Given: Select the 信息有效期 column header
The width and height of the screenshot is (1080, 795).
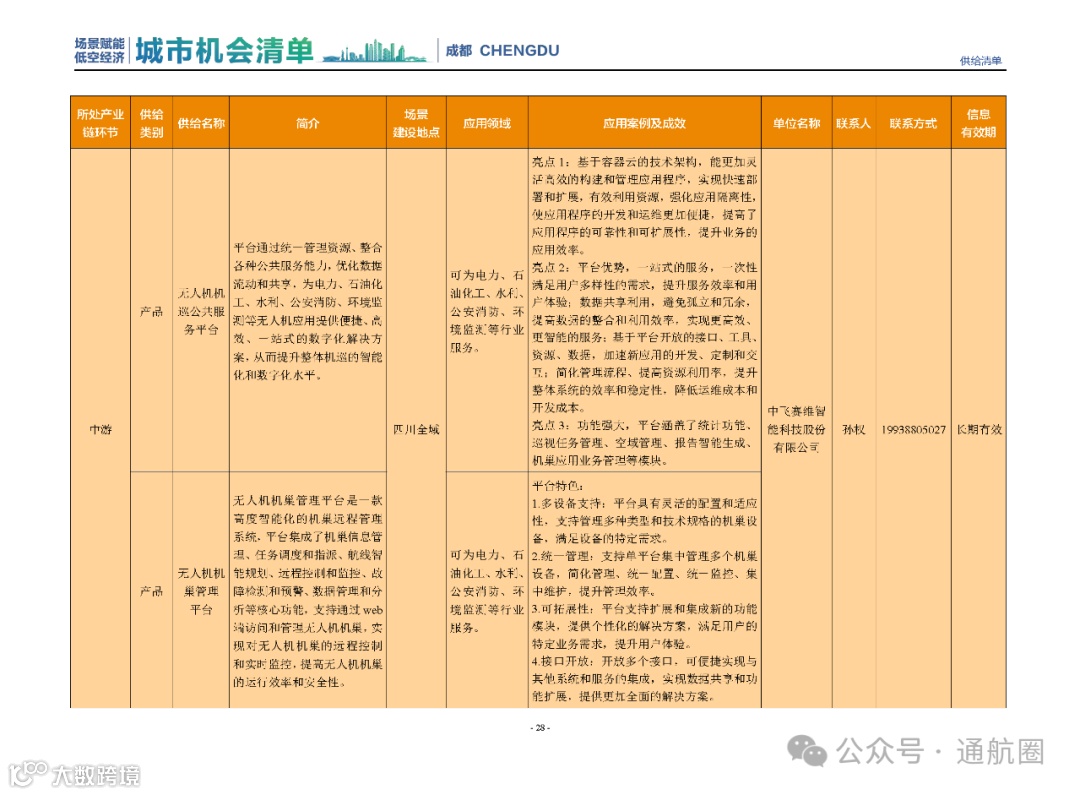Looking at the screenshot, I should click(x=979, y=123).
